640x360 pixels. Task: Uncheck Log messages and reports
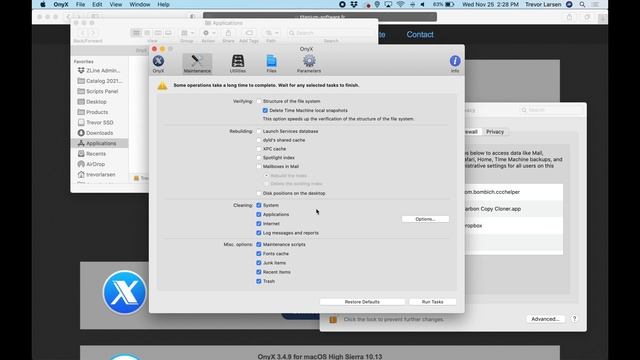pyautogui.click(x=259, y=233)
